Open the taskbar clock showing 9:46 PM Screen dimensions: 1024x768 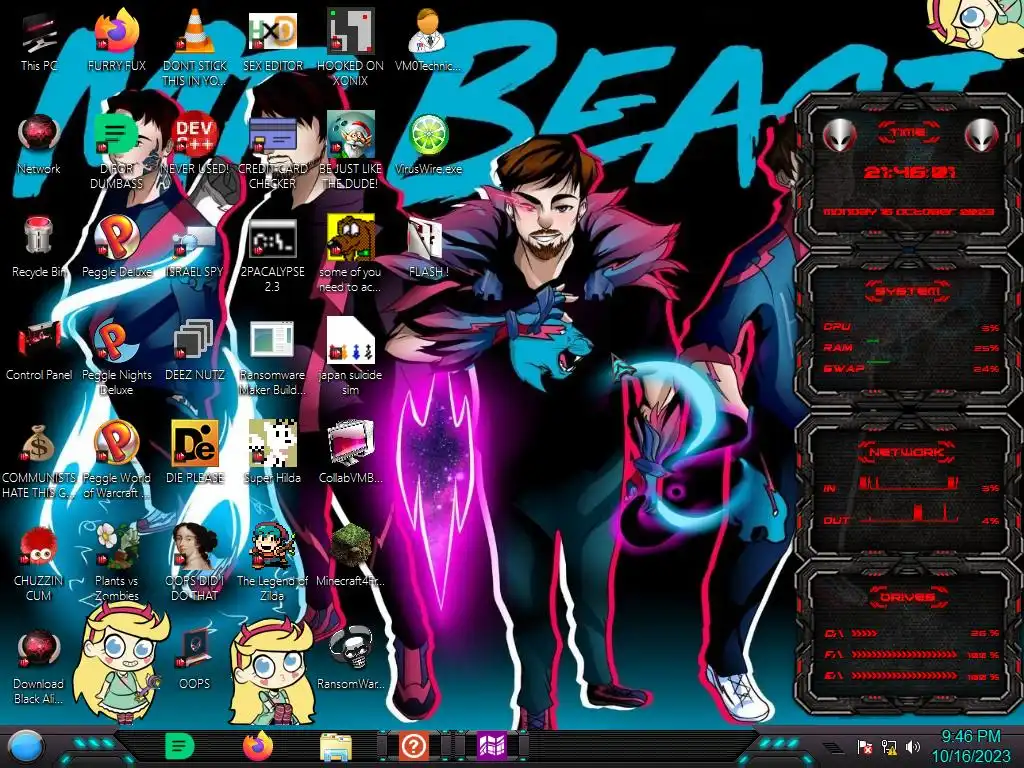pos(970,746)
